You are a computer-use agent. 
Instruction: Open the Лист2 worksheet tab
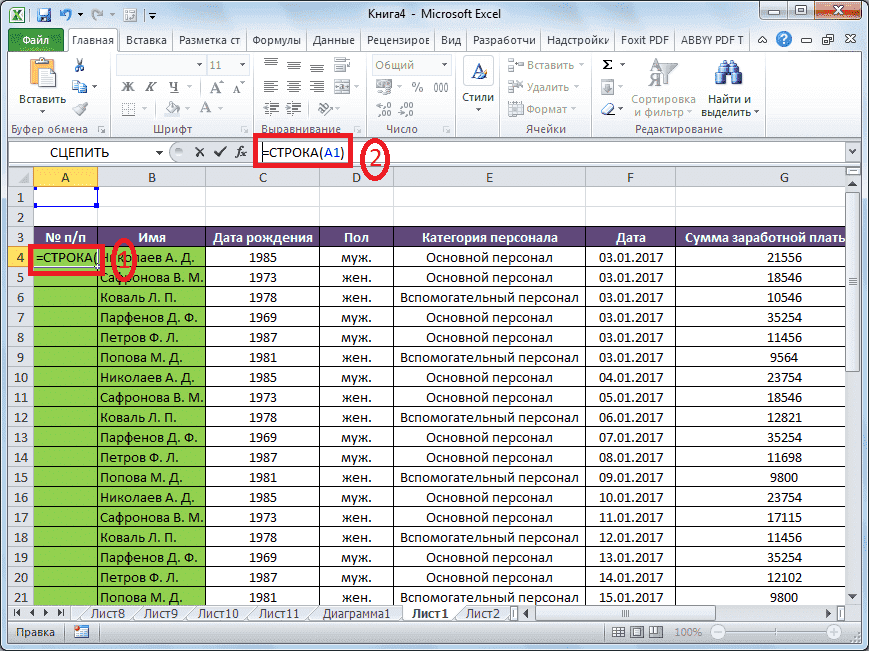click(x=484, y=613)
